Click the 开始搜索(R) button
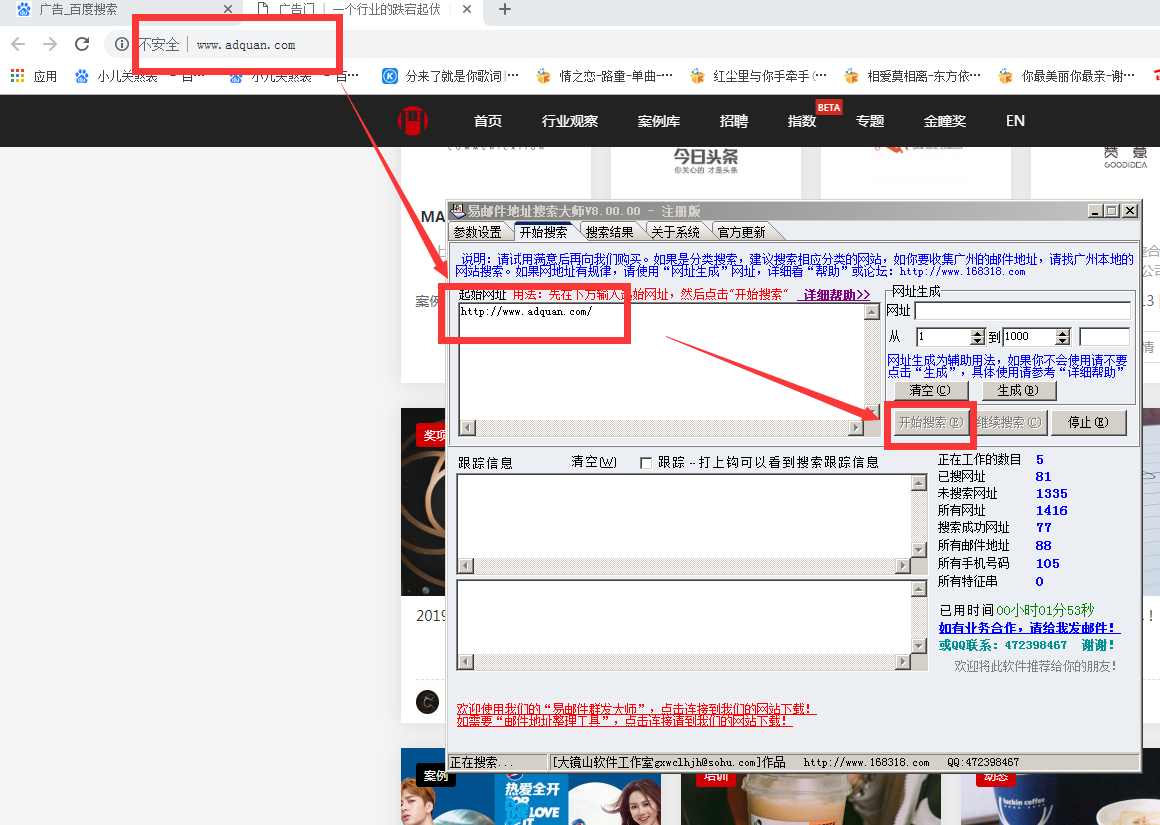This screenshot has width=1160, height=825. 931,422
